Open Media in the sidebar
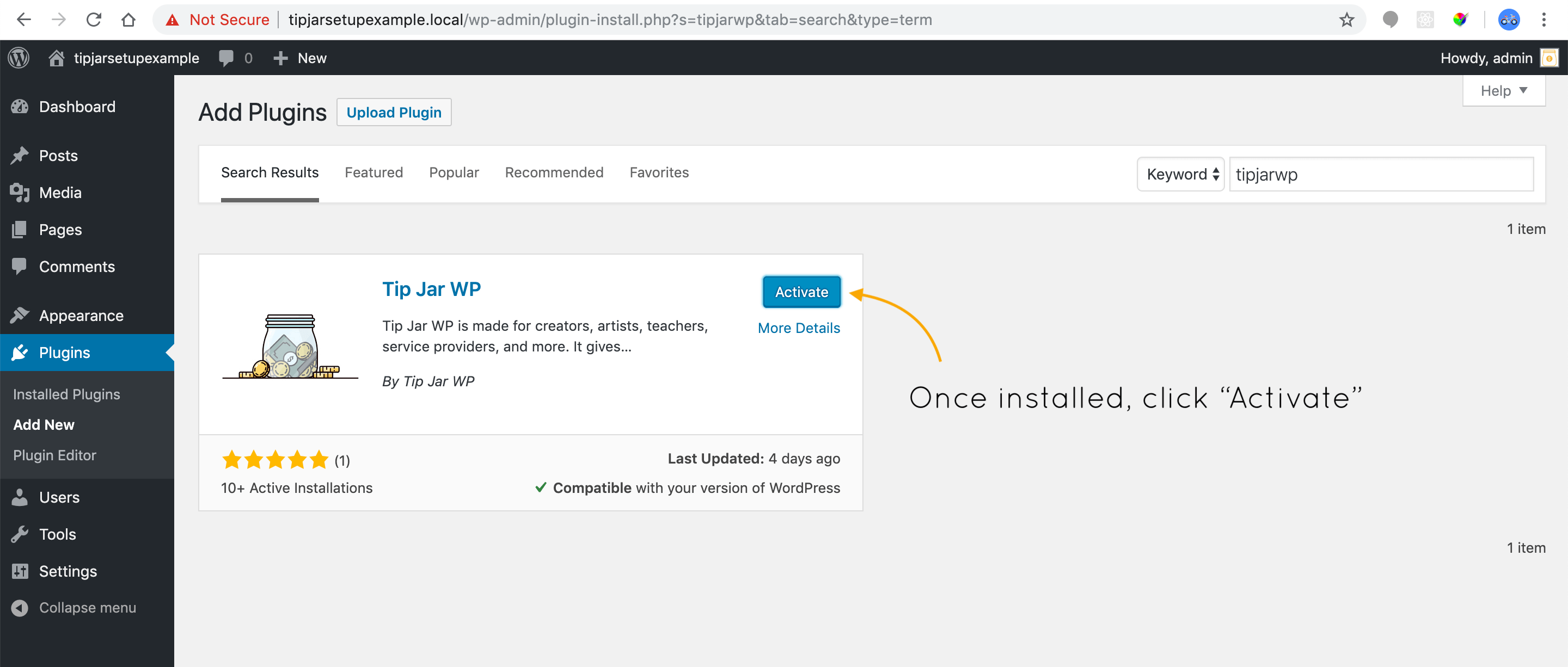This screenshot has width=1568, height=667. coord(87,193)
